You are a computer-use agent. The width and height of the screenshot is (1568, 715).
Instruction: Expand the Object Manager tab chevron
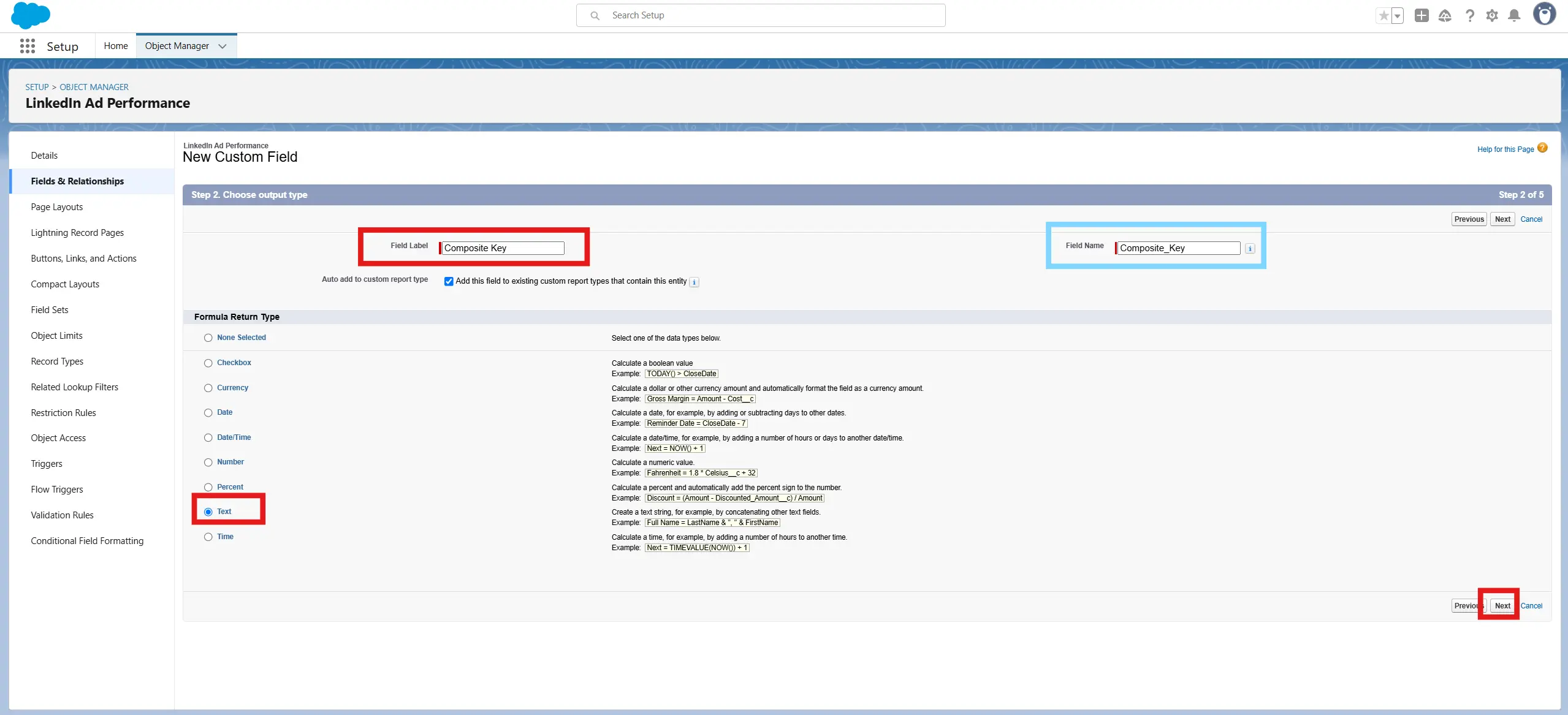pos(223,46)
